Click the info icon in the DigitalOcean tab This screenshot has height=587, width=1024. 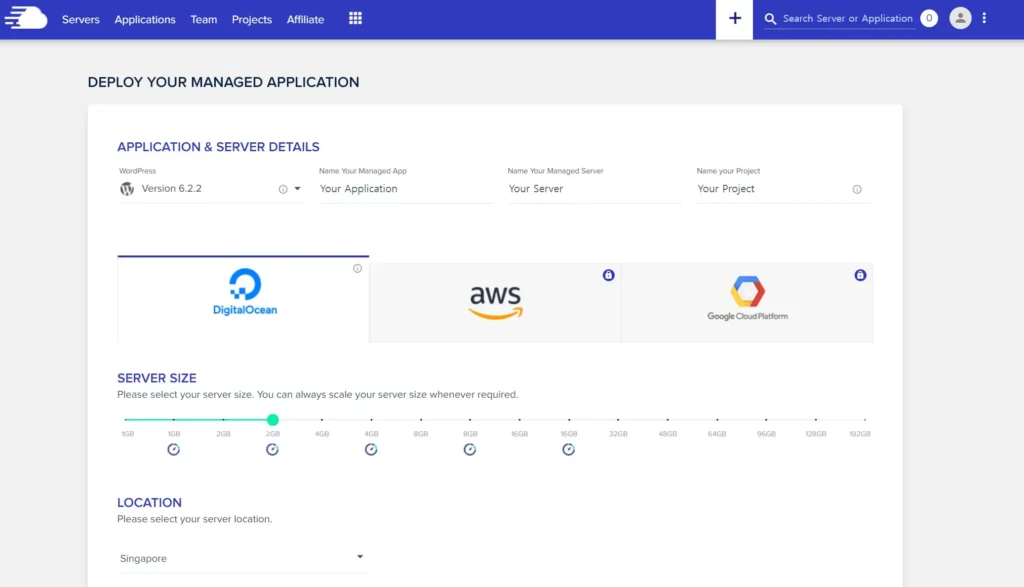(x=357, y=268)
